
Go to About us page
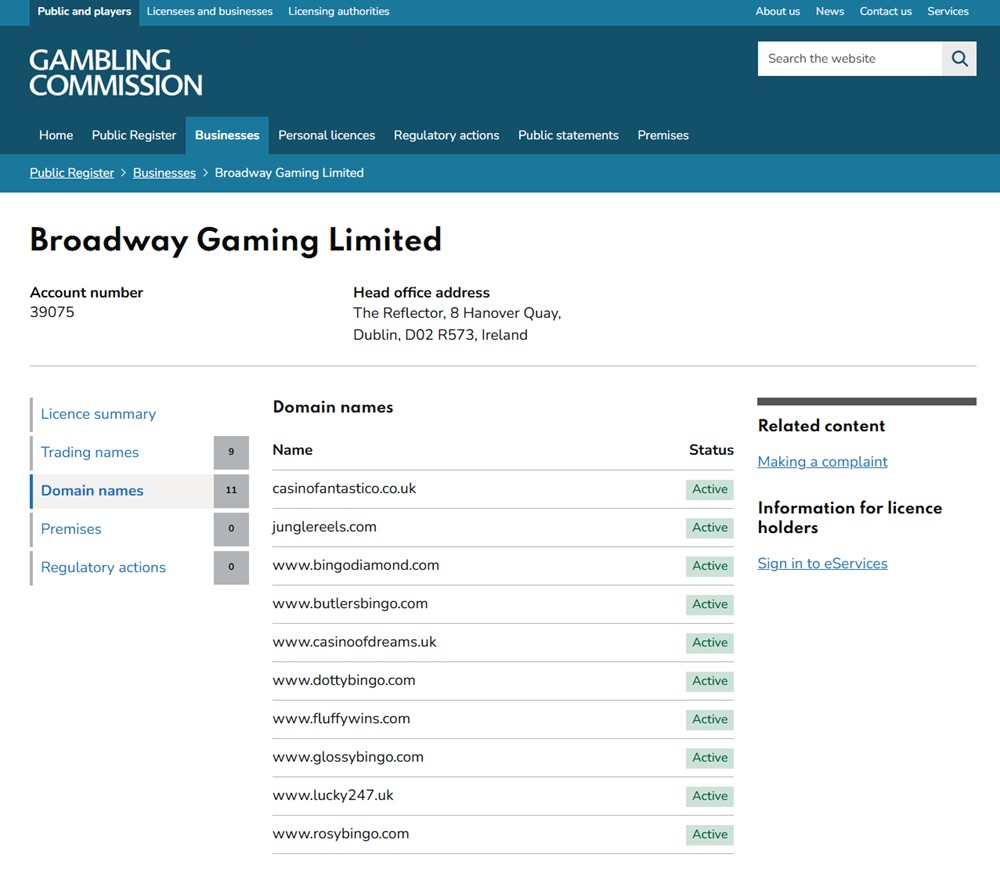[777, 11]
